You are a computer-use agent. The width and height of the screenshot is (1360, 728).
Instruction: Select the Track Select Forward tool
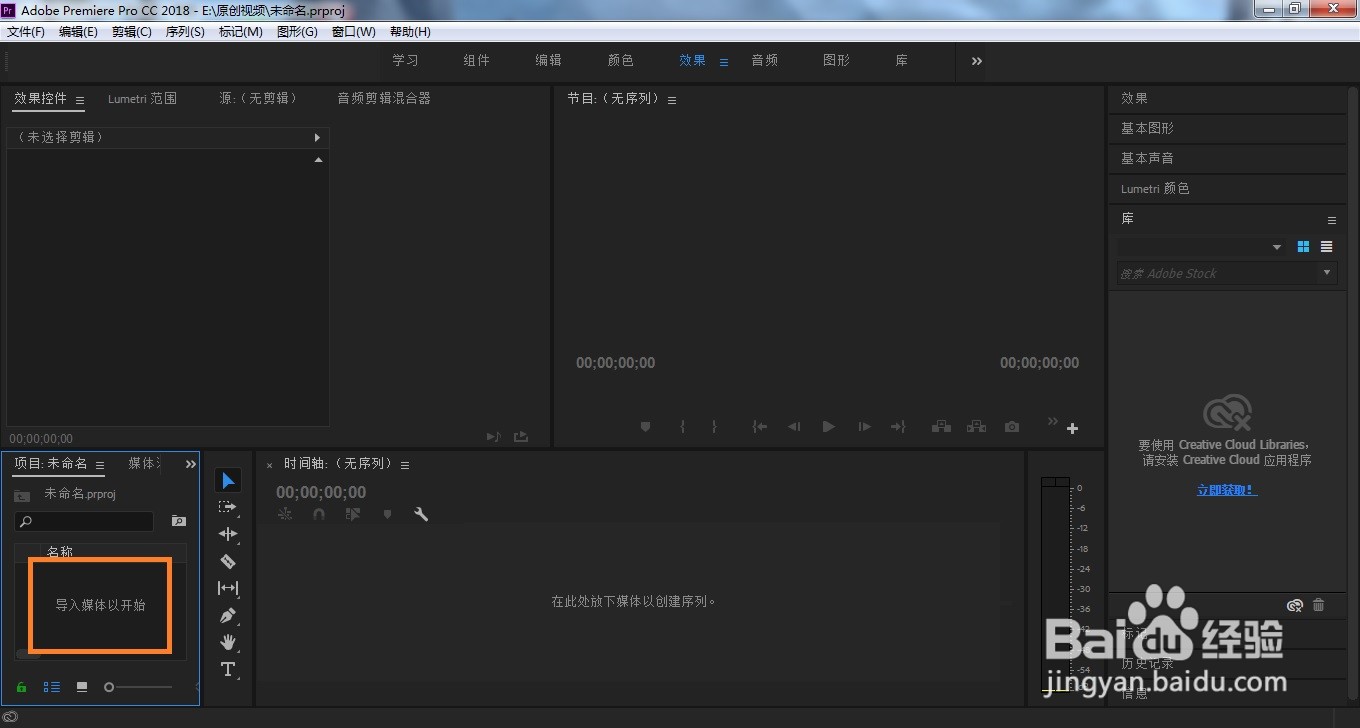(228, 507)
